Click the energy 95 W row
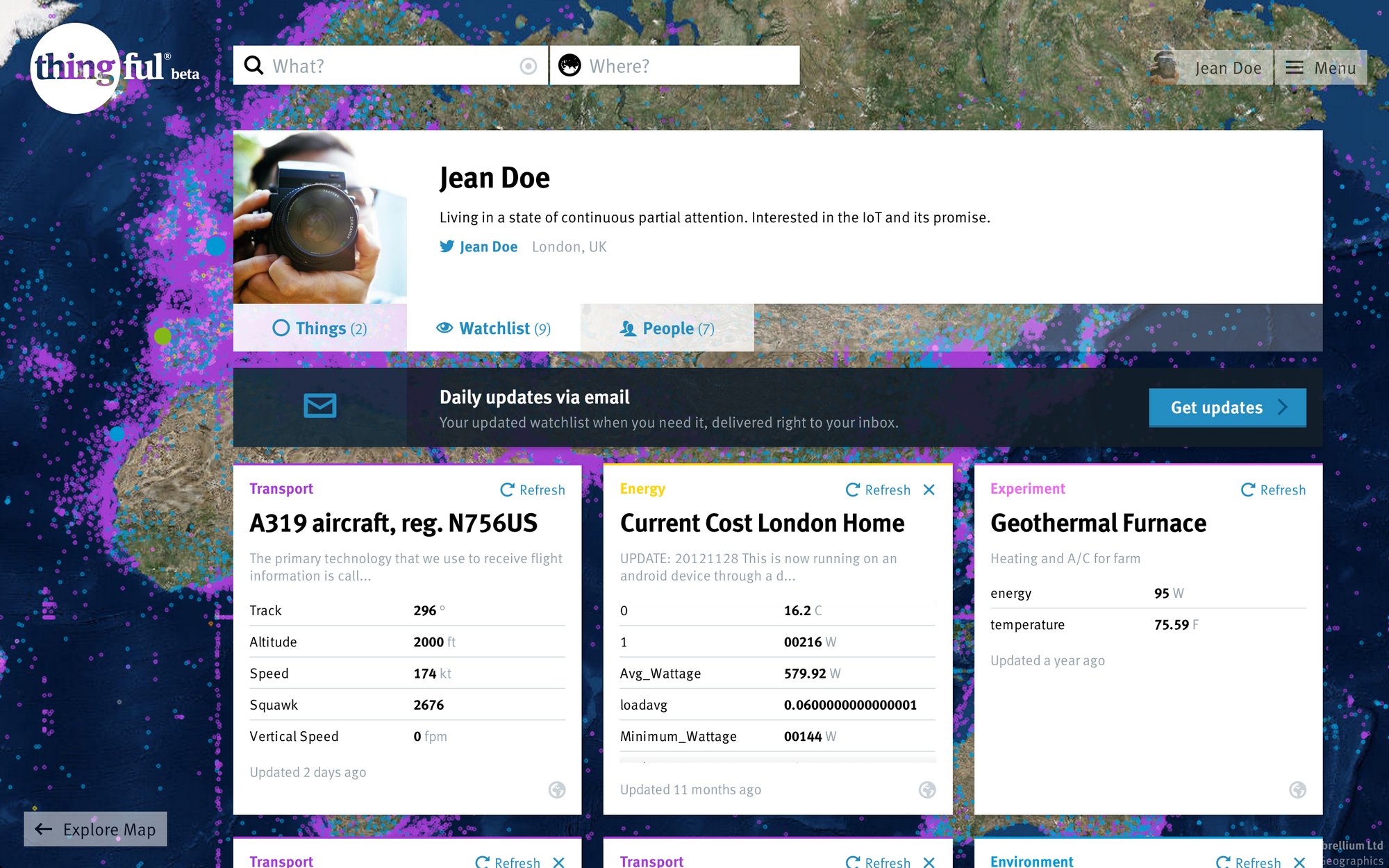This screenshot has width=1389, height=868. [1148, 593]
